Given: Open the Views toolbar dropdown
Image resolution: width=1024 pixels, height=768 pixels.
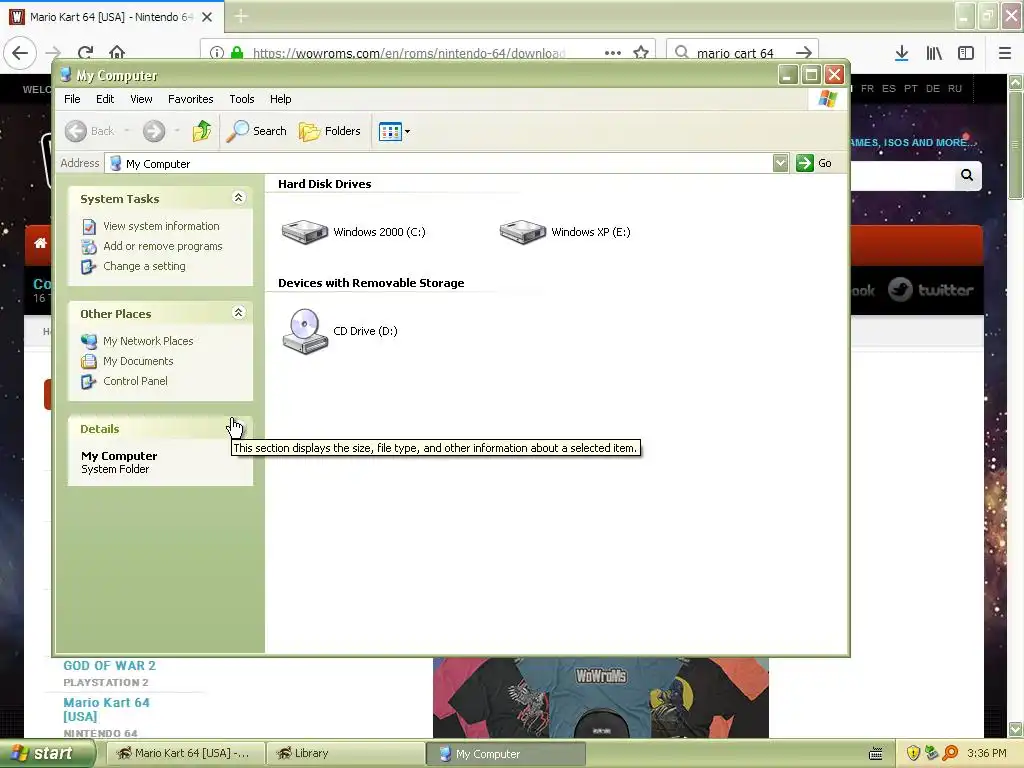Looking at the screenshot, I should pos(394,131).
